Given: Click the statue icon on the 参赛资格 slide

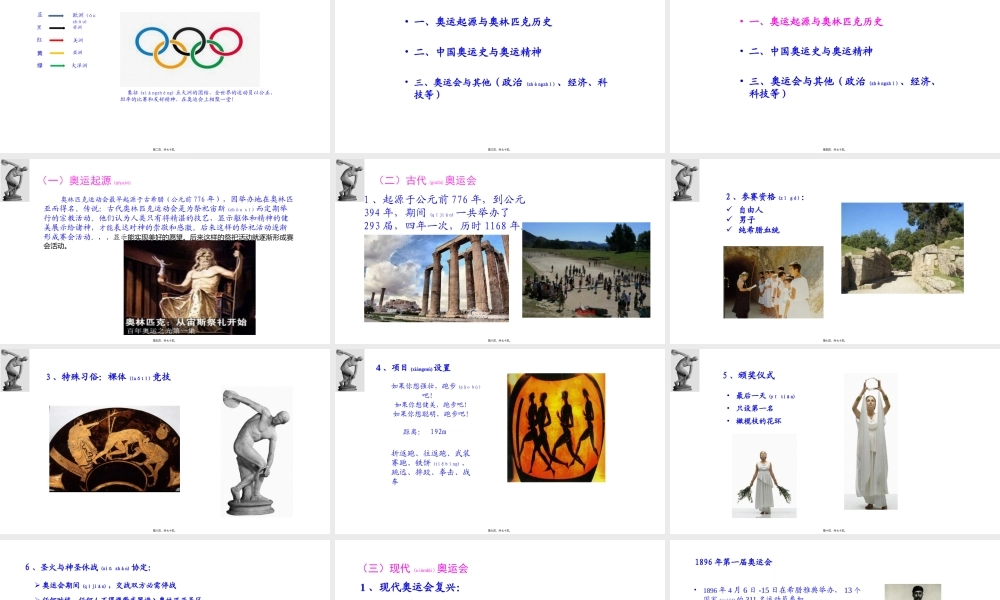Looking at the screenshot, I should (x=684, y=178).
